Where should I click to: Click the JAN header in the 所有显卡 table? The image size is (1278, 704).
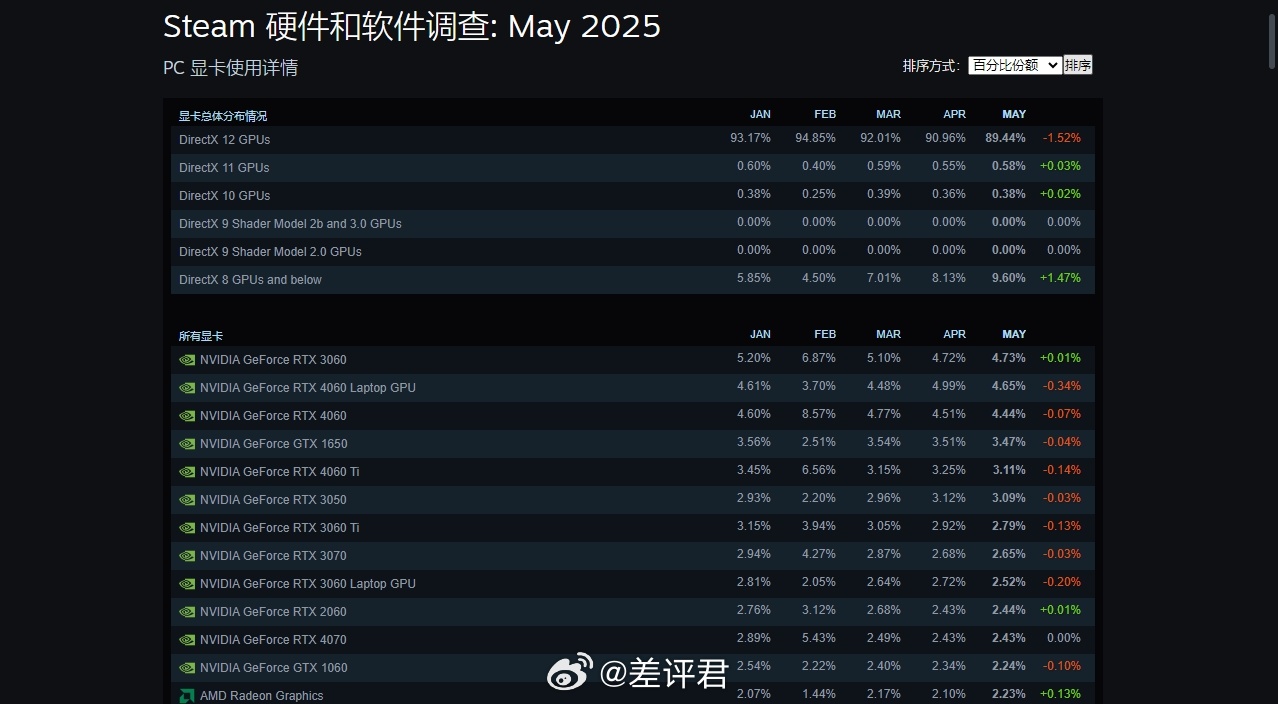(760, 334)
